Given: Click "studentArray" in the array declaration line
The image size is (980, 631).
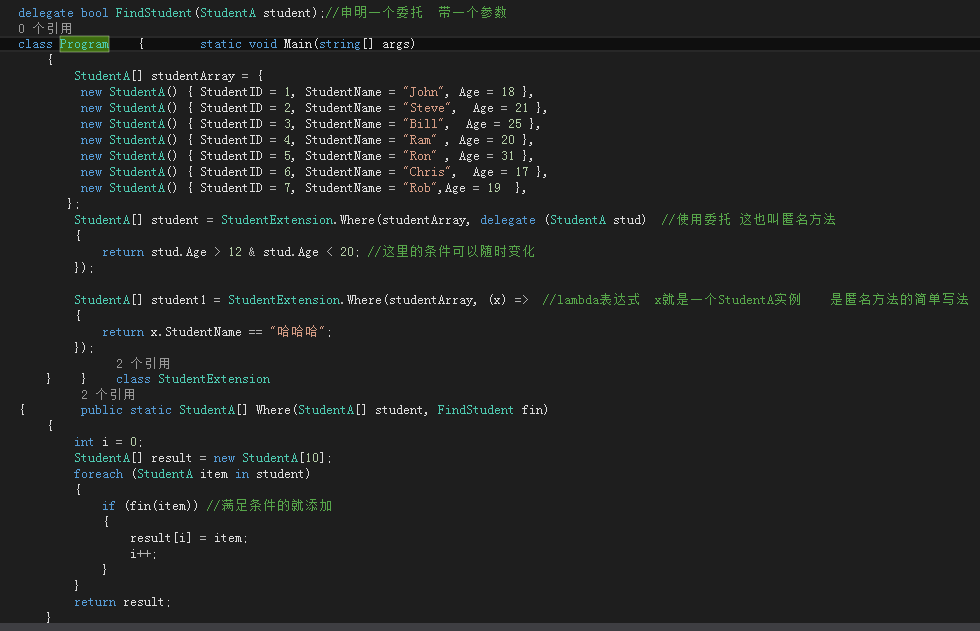Looking at the screenshot, I should pyautogui.click(x=192, y=76).
